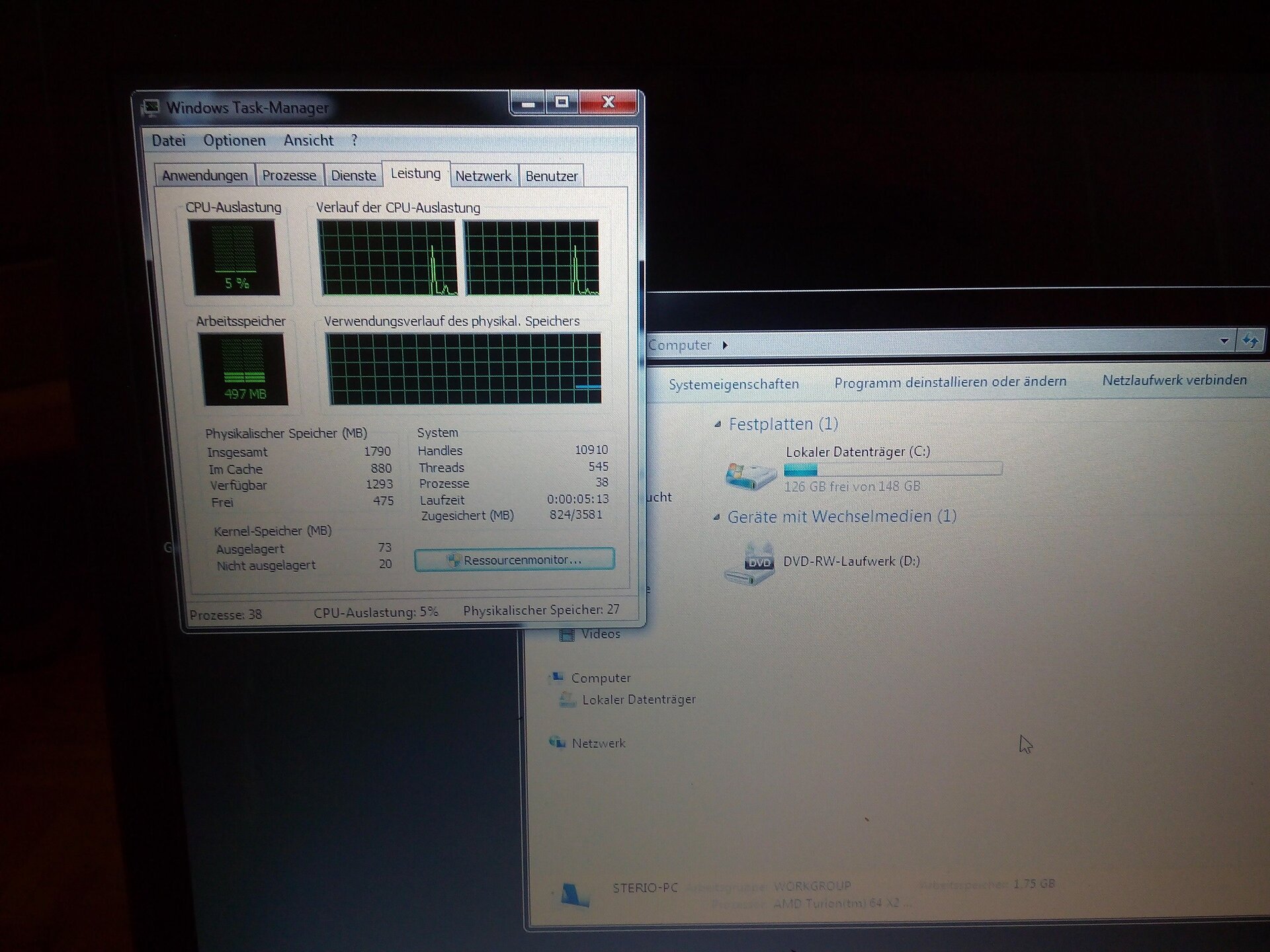
Task: Click the Task-Manager title bar icon
Action: click(x=151, y=107)
